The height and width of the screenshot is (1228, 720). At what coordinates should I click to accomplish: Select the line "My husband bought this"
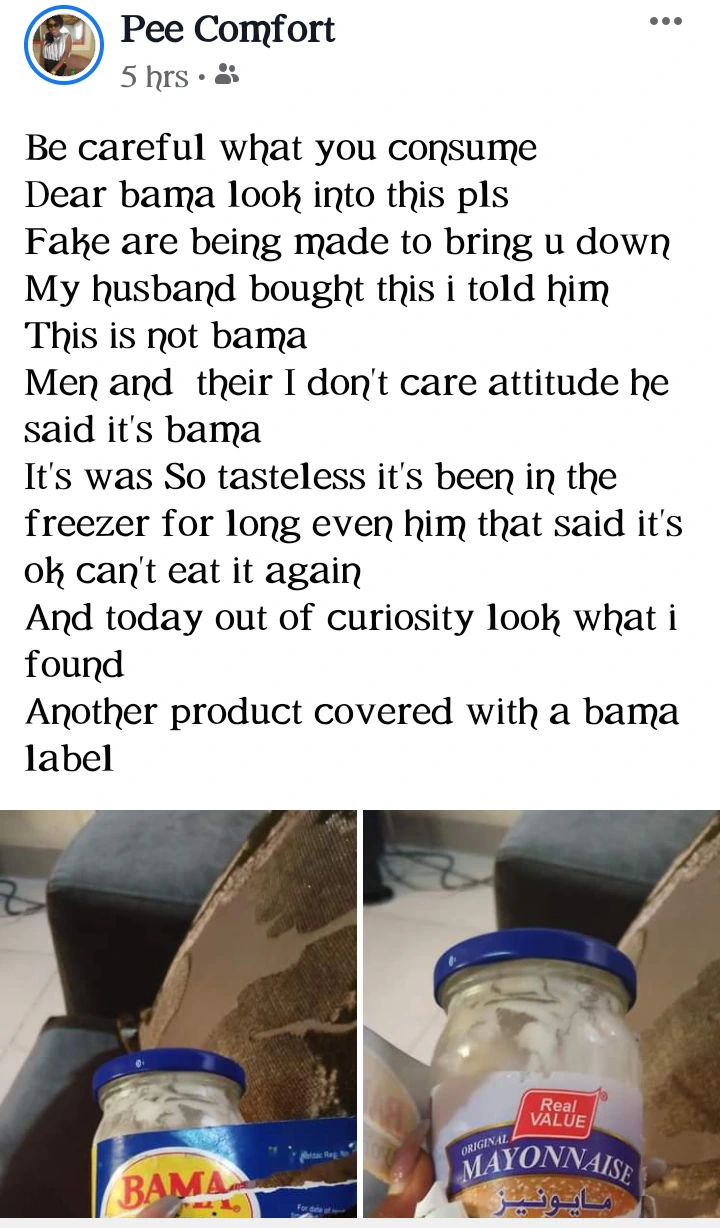[x=317, y=290]
